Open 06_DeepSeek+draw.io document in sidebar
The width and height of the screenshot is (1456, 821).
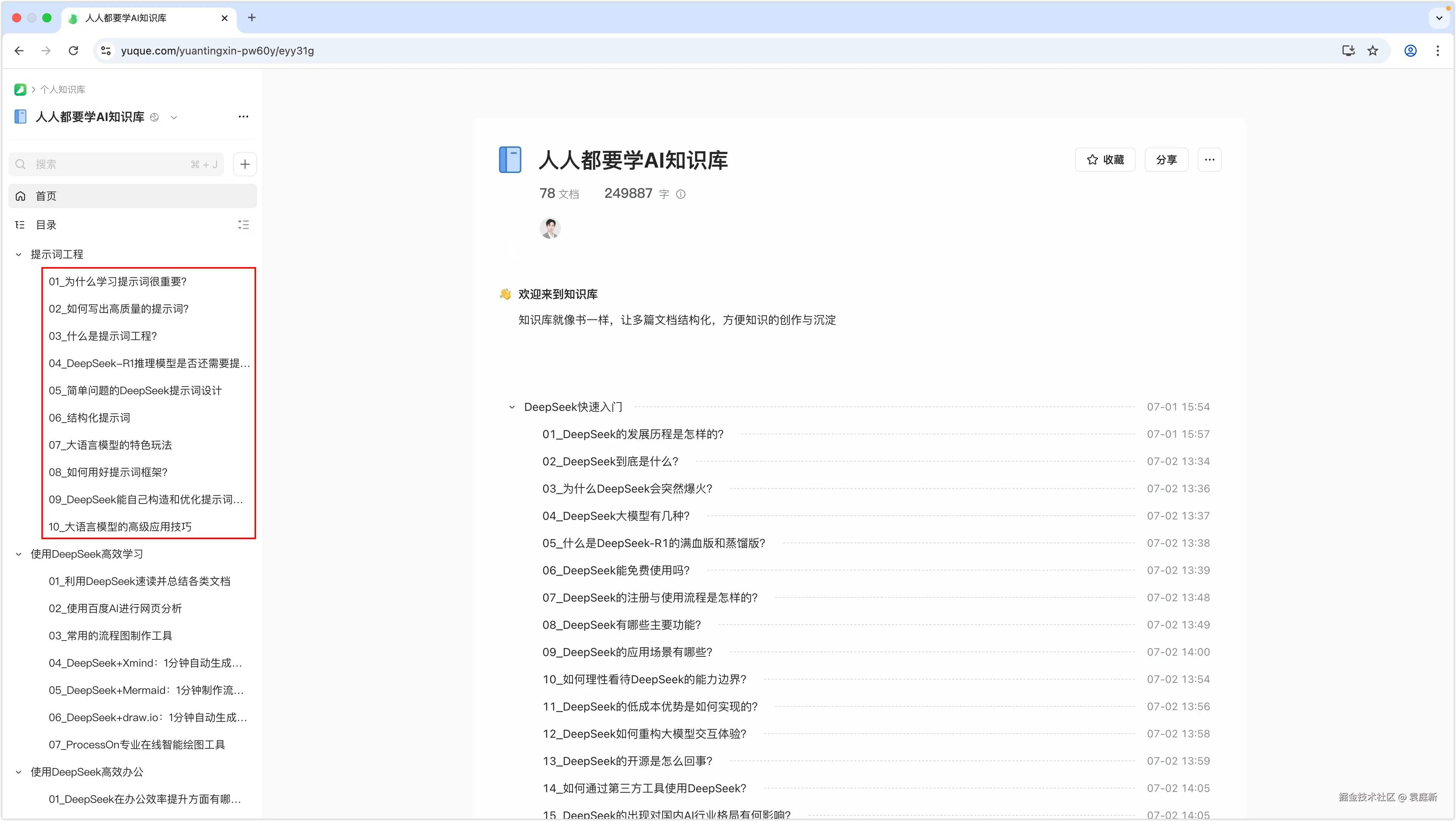point(148,718)
